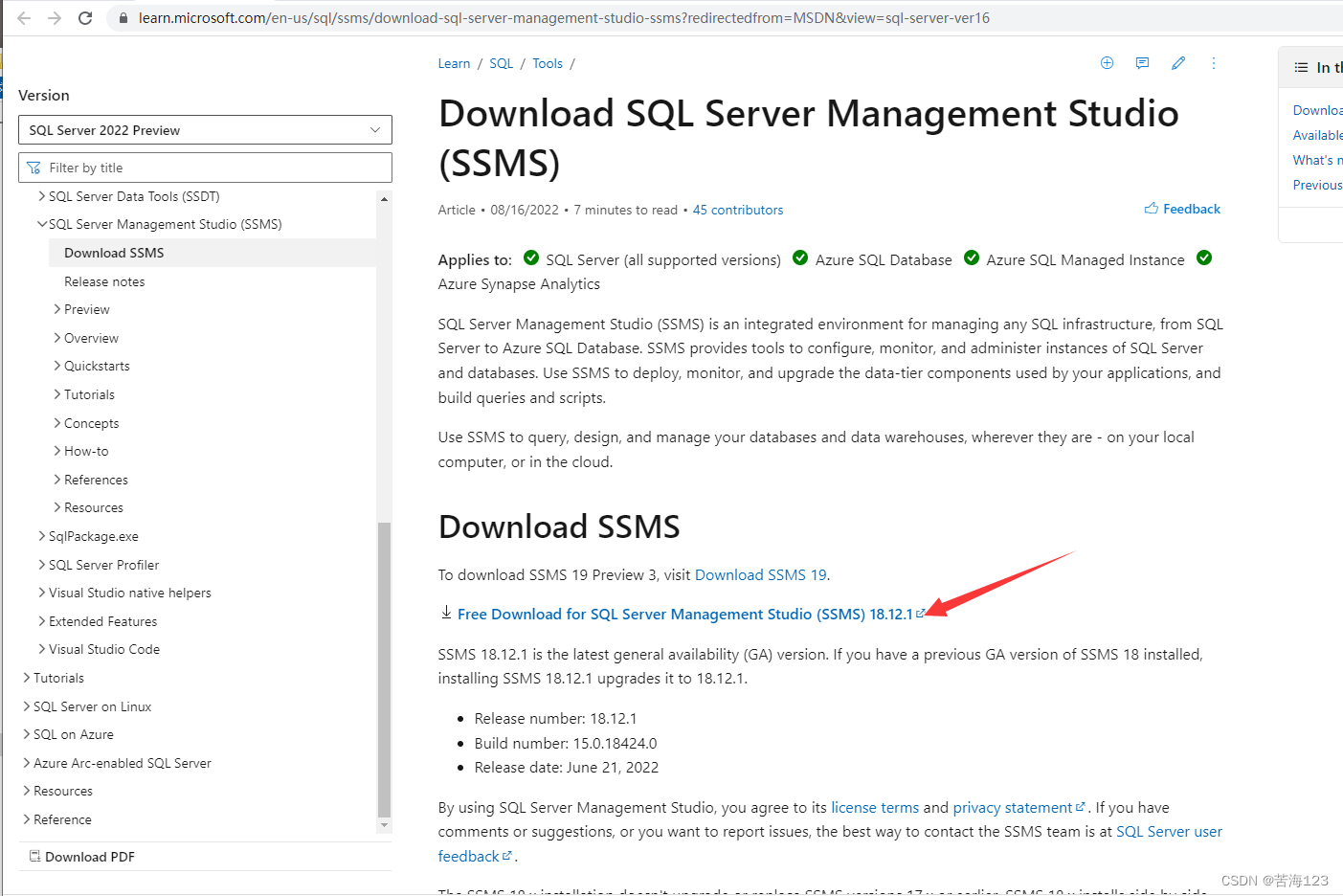Click the filter funnel icon
This screenshot has height=896, width=1343.
point(34,168)
